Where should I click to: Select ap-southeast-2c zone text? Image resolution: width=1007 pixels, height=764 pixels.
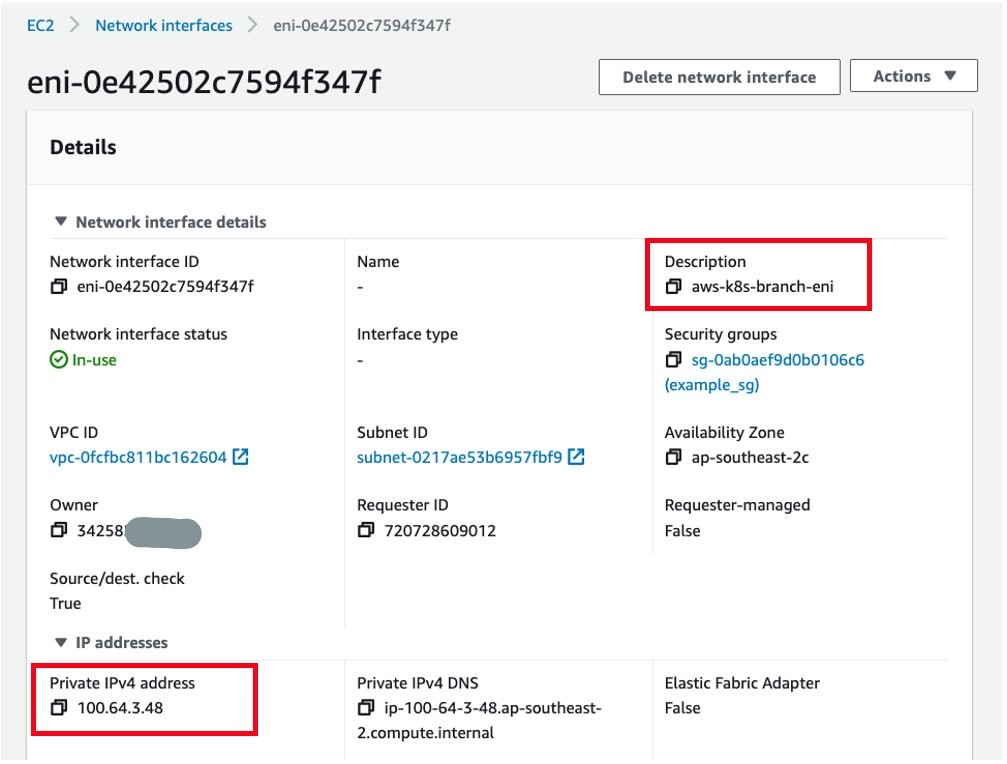tap(749, 457)
